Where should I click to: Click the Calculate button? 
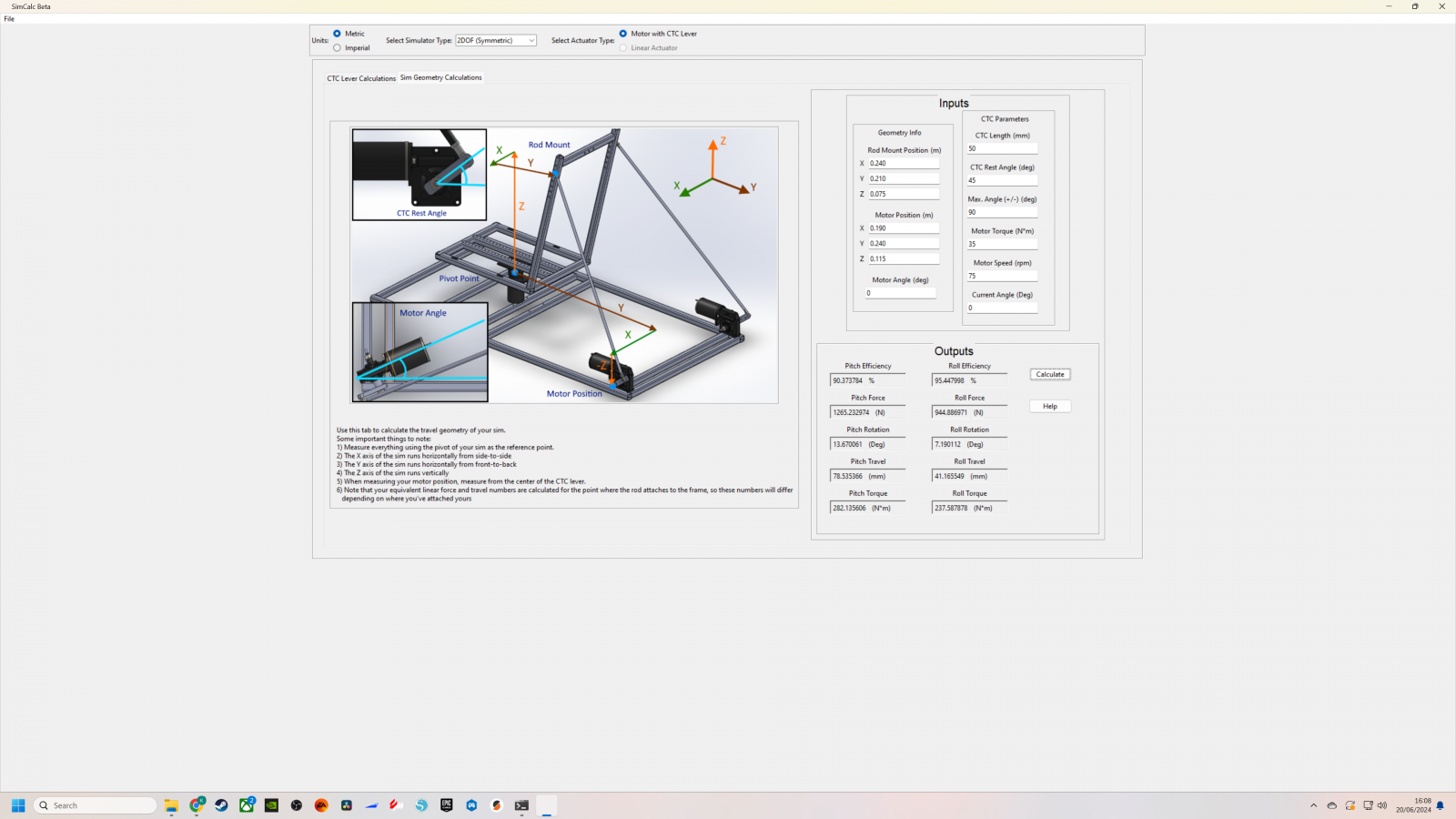click(x=1050, y=374)
